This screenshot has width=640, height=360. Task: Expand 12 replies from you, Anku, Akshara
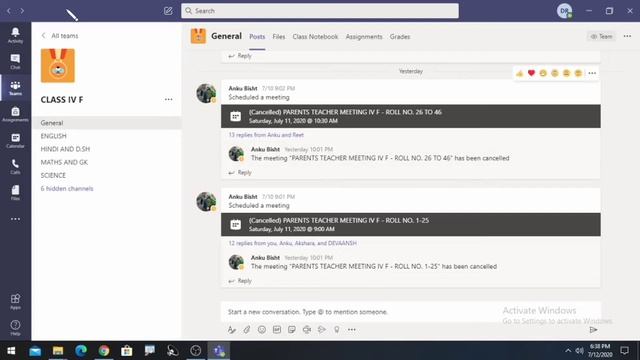pos(292,243)
